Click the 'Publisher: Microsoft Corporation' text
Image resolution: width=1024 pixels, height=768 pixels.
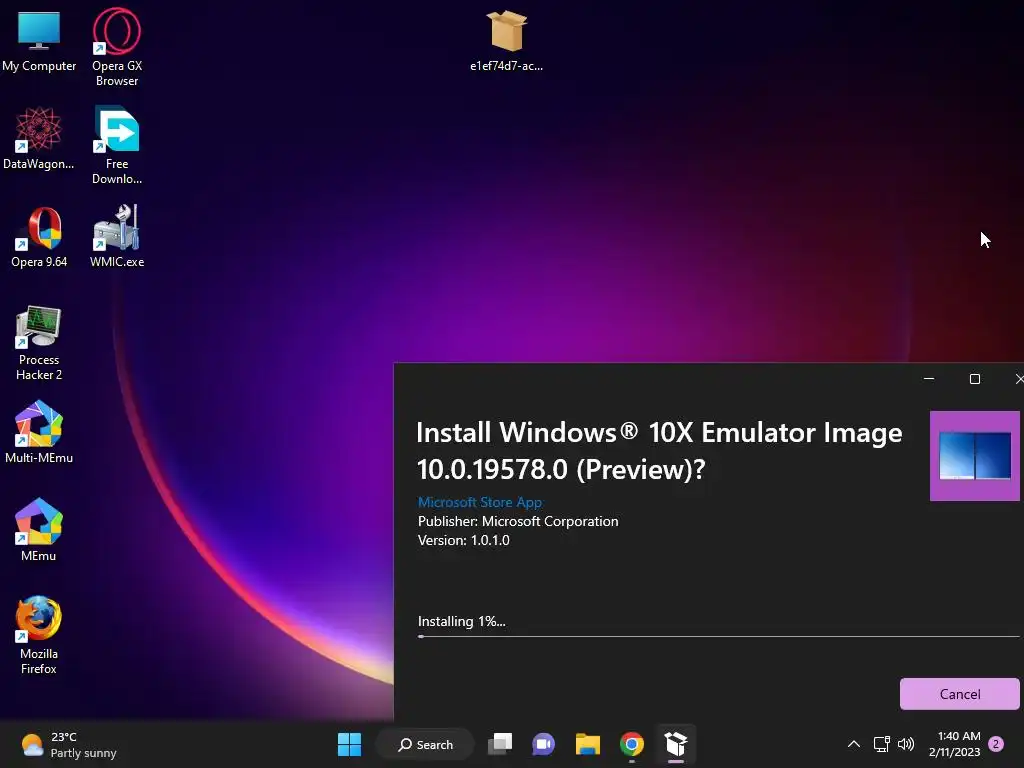(518, 521)
